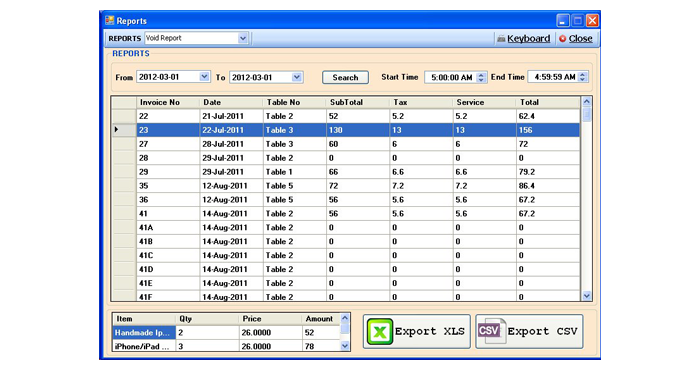Select invoice 41B cell

pyautogui.click(x=167, y=241)
